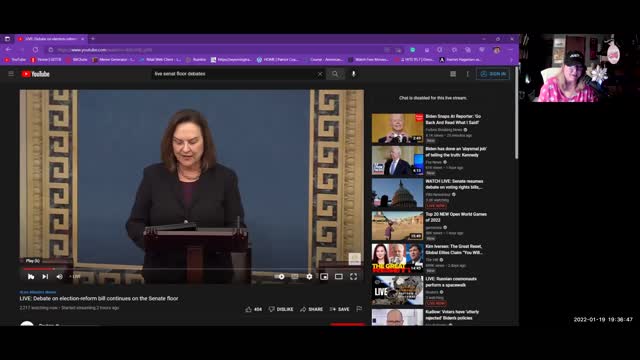Screen dimensions: 640x360
Task: Start voice search with the microphone
Action: [354, 74]
